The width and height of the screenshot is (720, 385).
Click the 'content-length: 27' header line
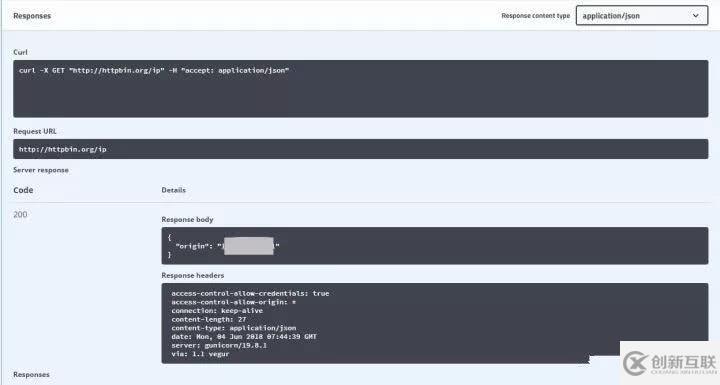[x=209, y=319]
